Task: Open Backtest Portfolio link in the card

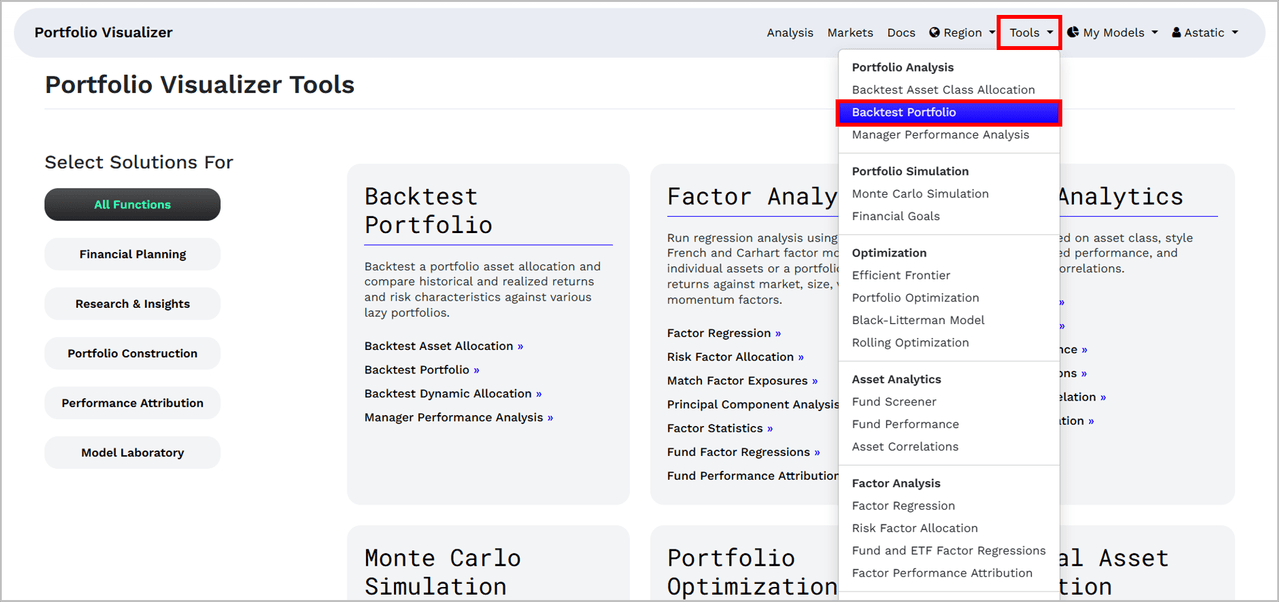Action: coord(422,370)
